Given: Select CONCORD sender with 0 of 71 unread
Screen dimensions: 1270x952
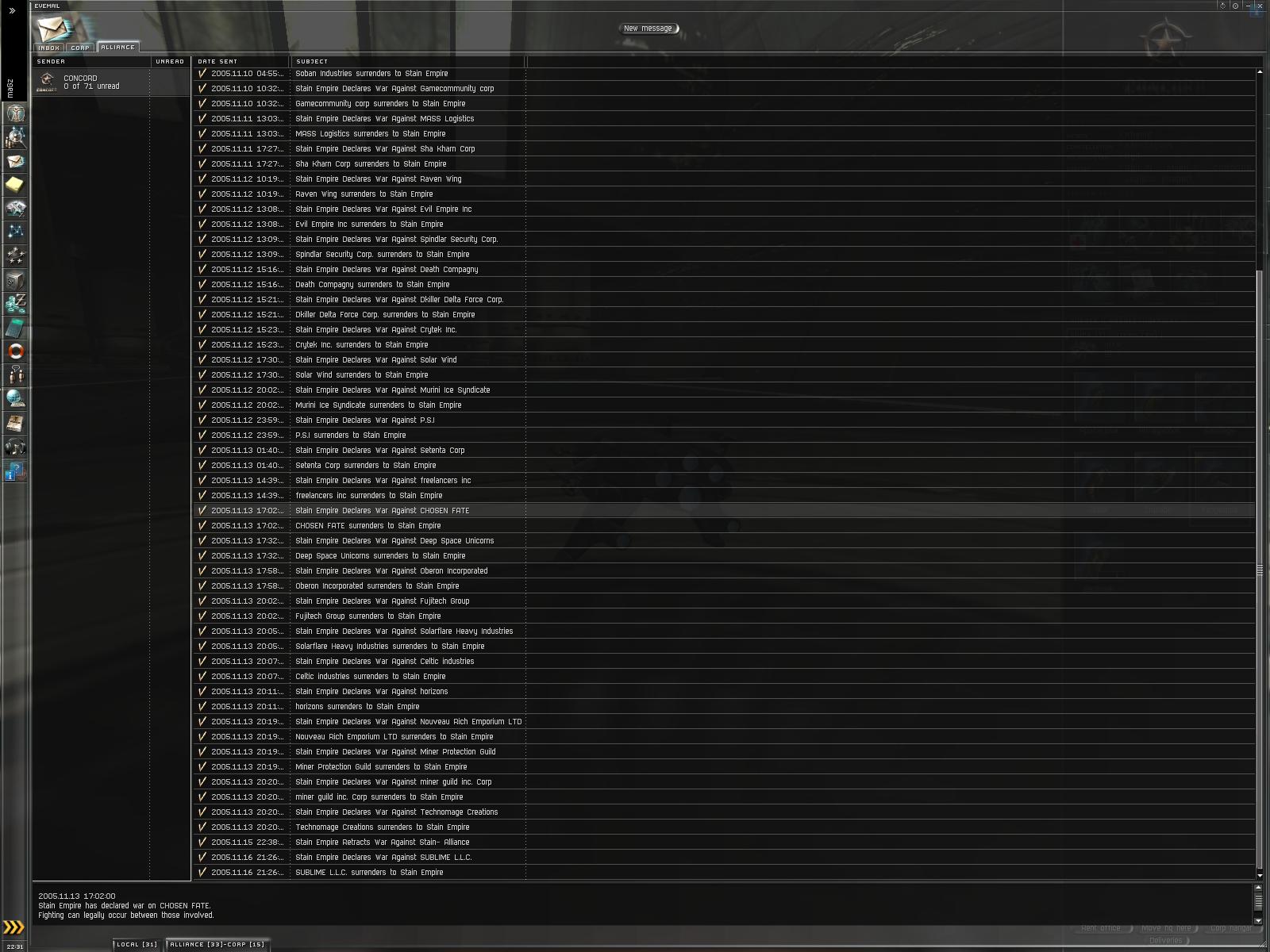Looking at the screenshot, I should tap(111, 83).
